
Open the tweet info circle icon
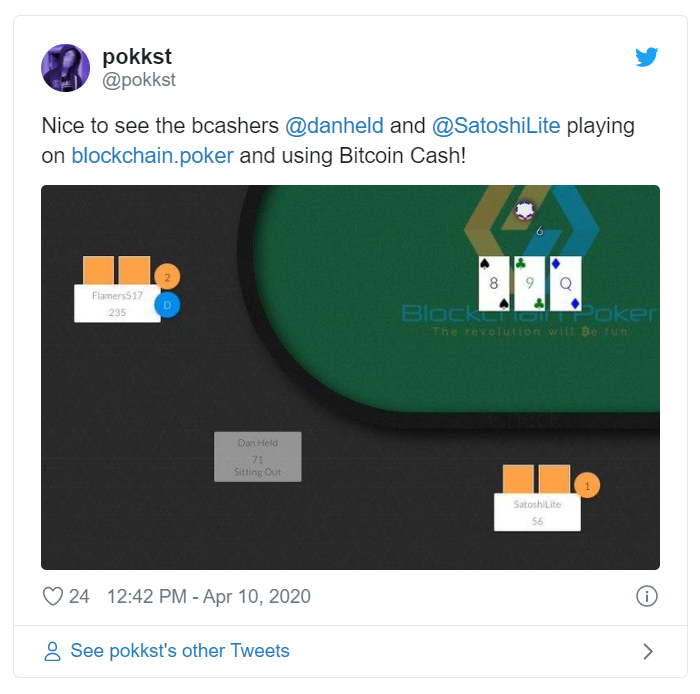click(x=646, y=596)
